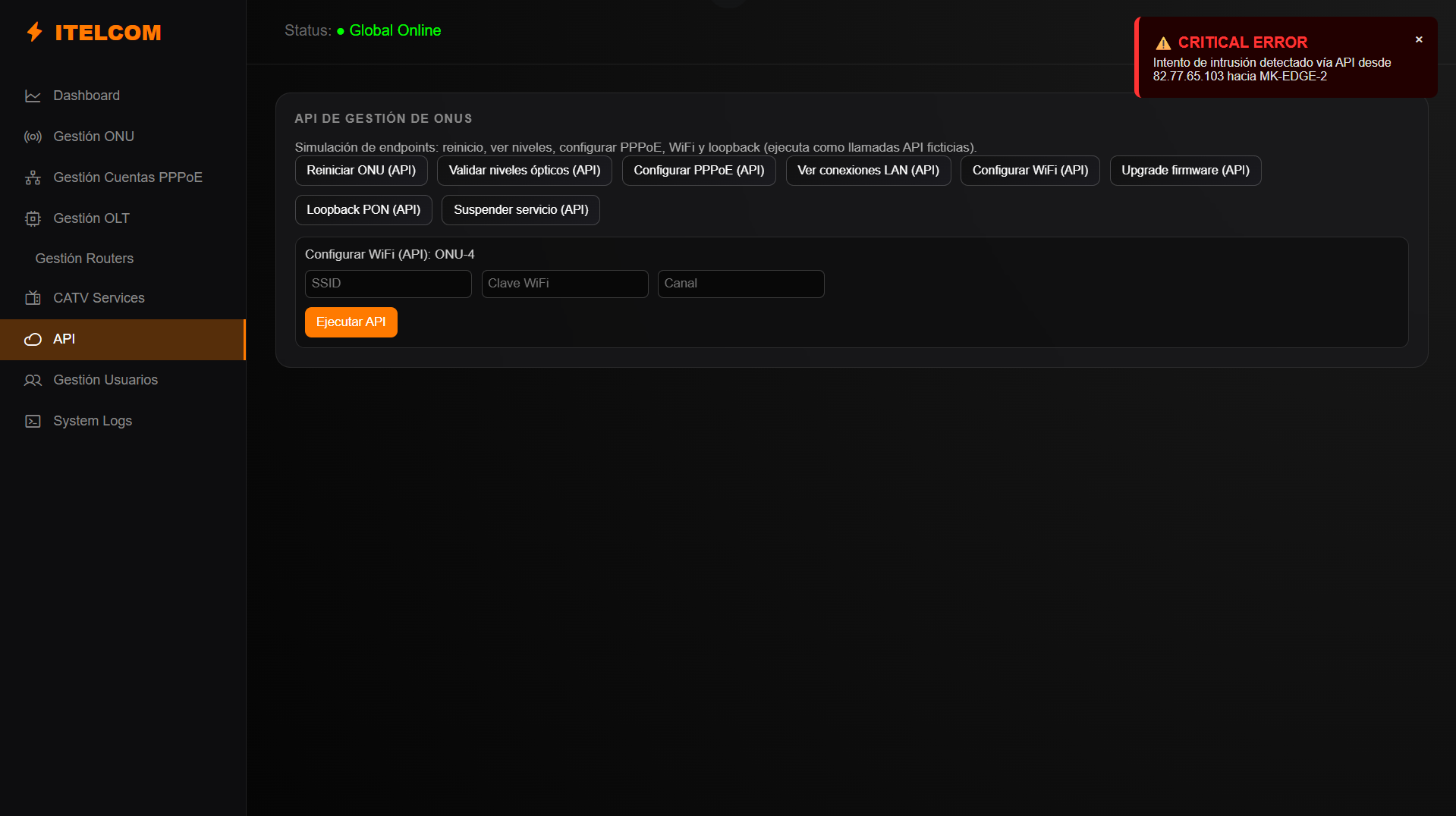Open the Gestión ONU section
This screenshot has height=816, width=1456.
[x=123, y=137]
